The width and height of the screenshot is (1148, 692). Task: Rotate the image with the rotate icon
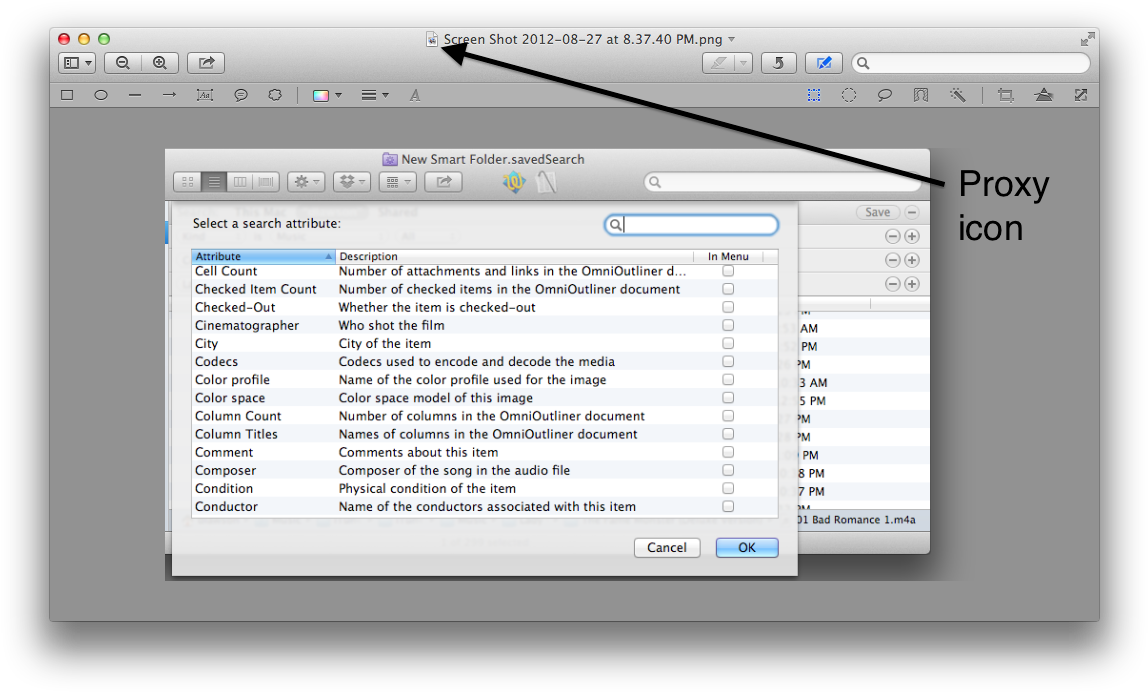pyautogui.click(x=778, y=62)
